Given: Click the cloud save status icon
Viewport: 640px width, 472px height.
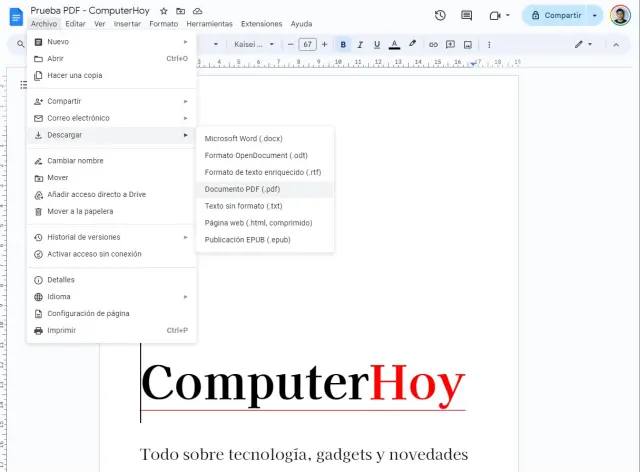Looking at the screenshot, I should 197,10.
